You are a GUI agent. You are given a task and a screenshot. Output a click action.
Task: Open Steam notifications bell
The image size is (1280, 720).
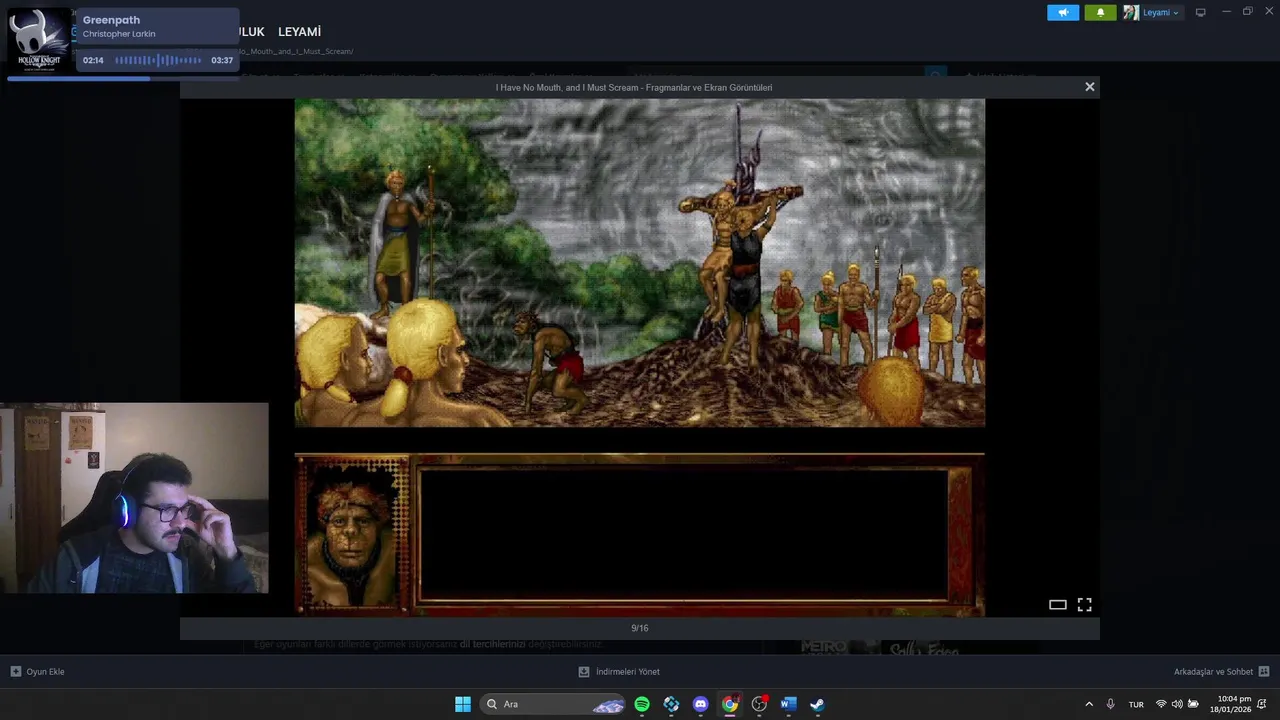pos(1100,13)
